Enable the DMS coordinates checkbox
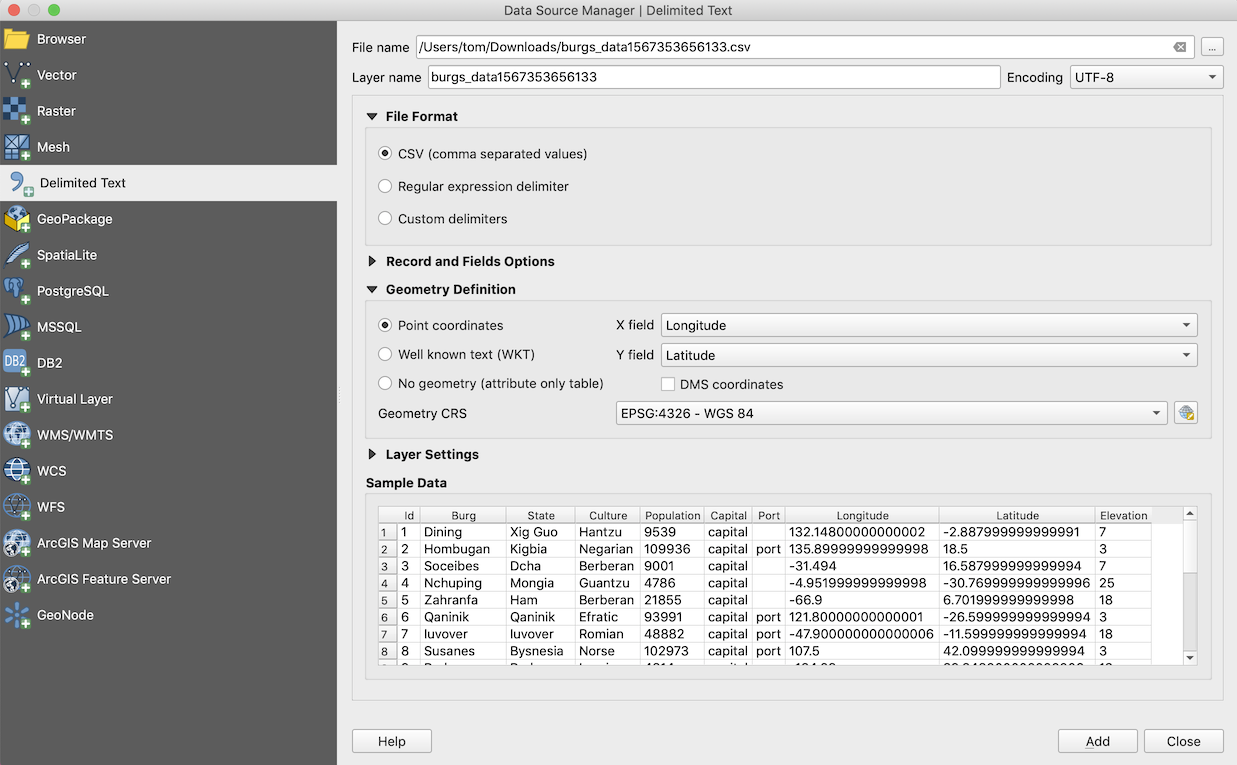 click(669, 384)
